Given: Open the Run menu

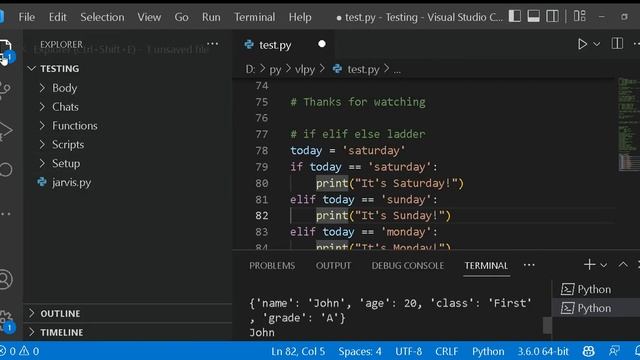Looking at the screenshot, I should coord(211,17).
